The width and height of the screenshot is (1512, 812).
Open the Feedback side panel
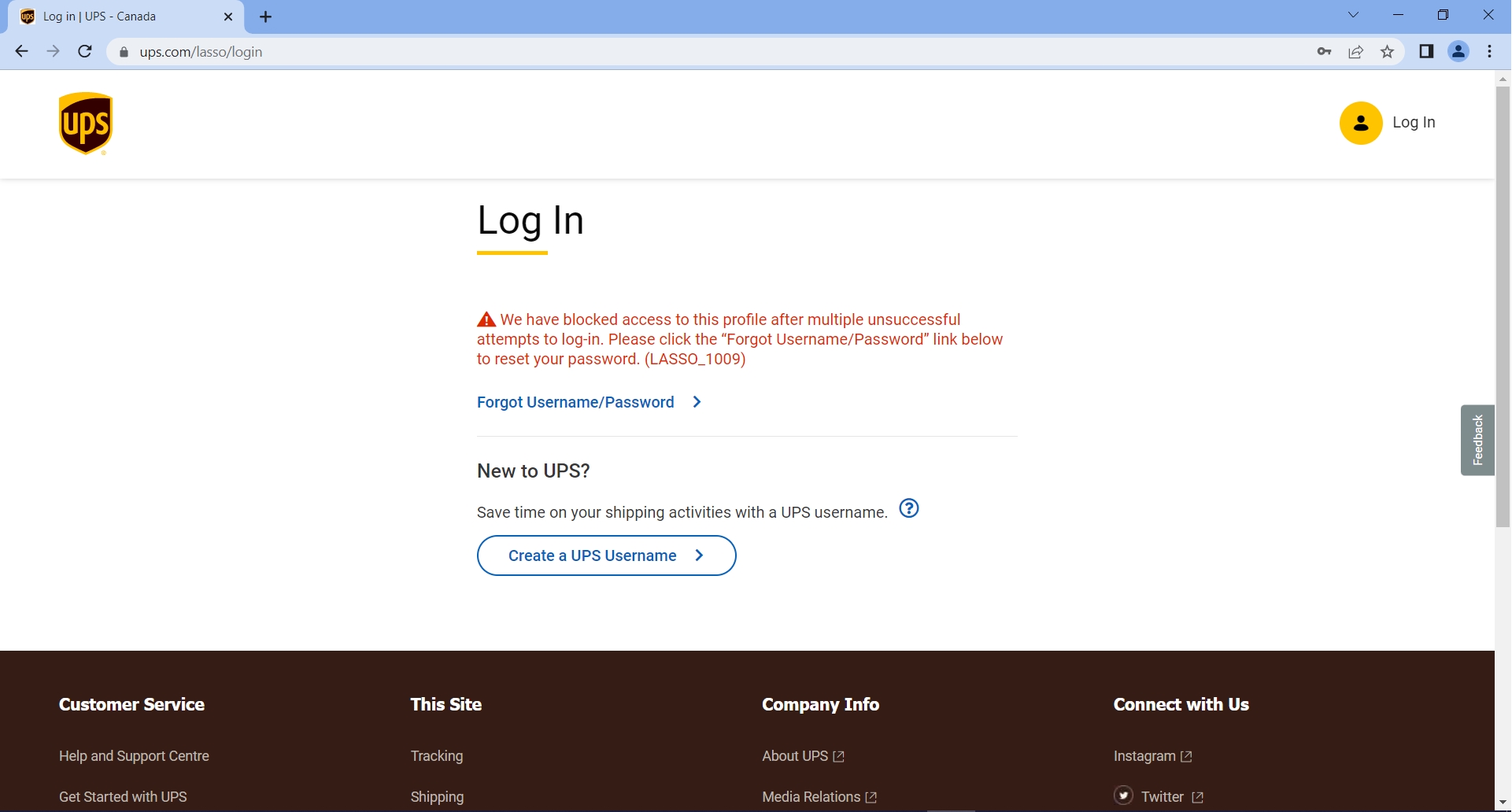[1478, 440]
